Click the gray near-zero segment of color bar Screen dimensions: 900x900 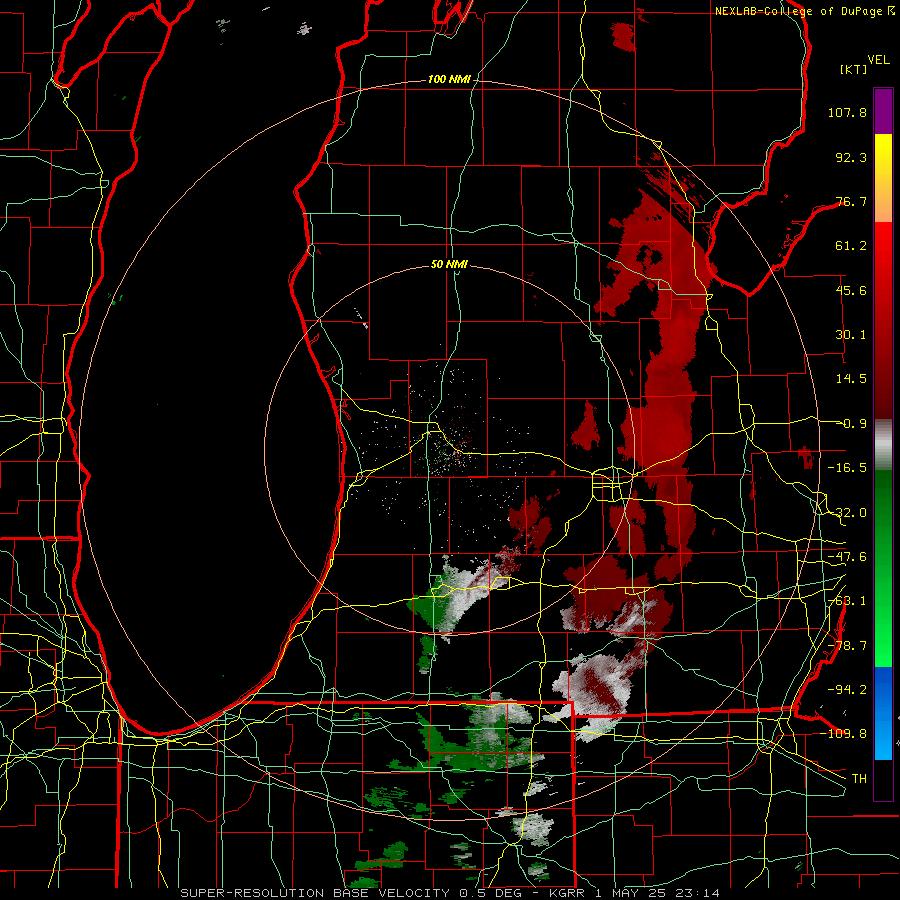point(883,445)
